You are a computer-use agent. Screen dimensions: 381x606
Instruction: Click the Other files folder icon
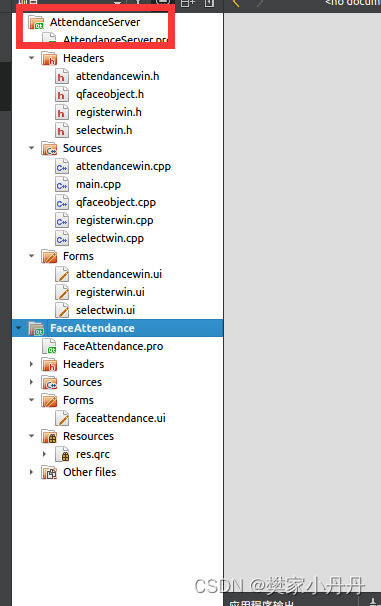[x=49, y=472]
